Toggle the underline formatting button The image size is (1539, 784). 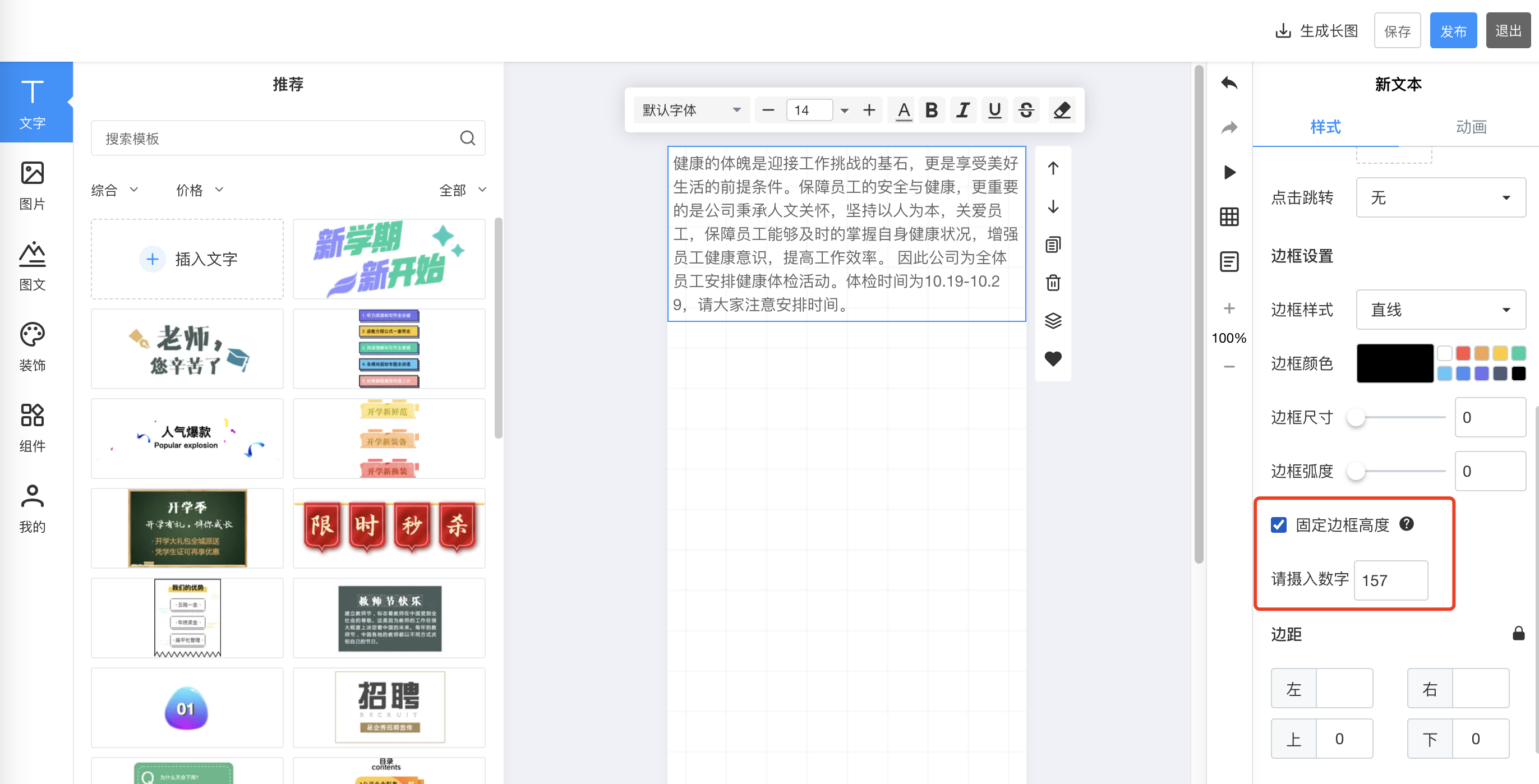[994, 110]
